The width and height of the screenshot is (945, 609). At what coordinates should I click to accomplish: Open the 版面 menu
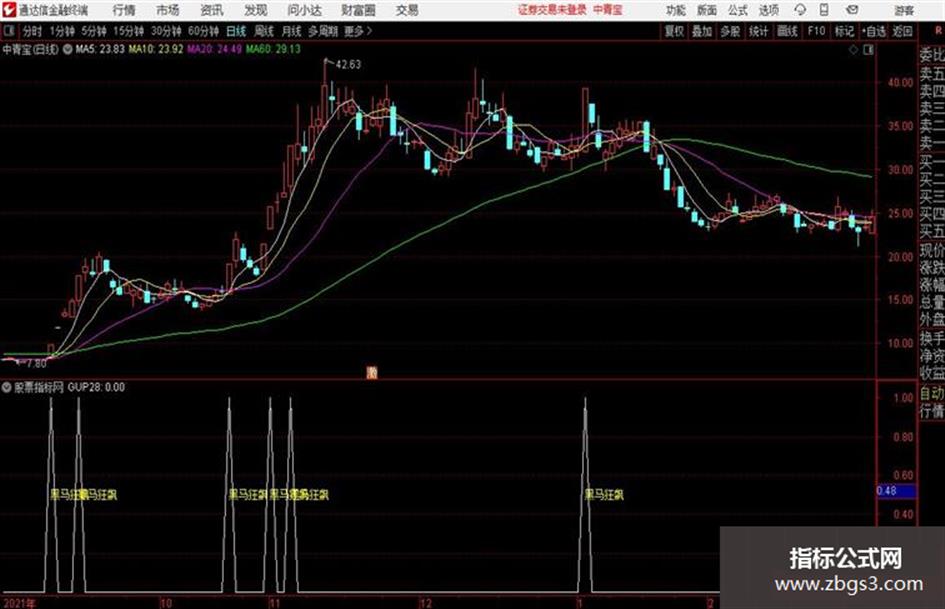tap(707, 10)
